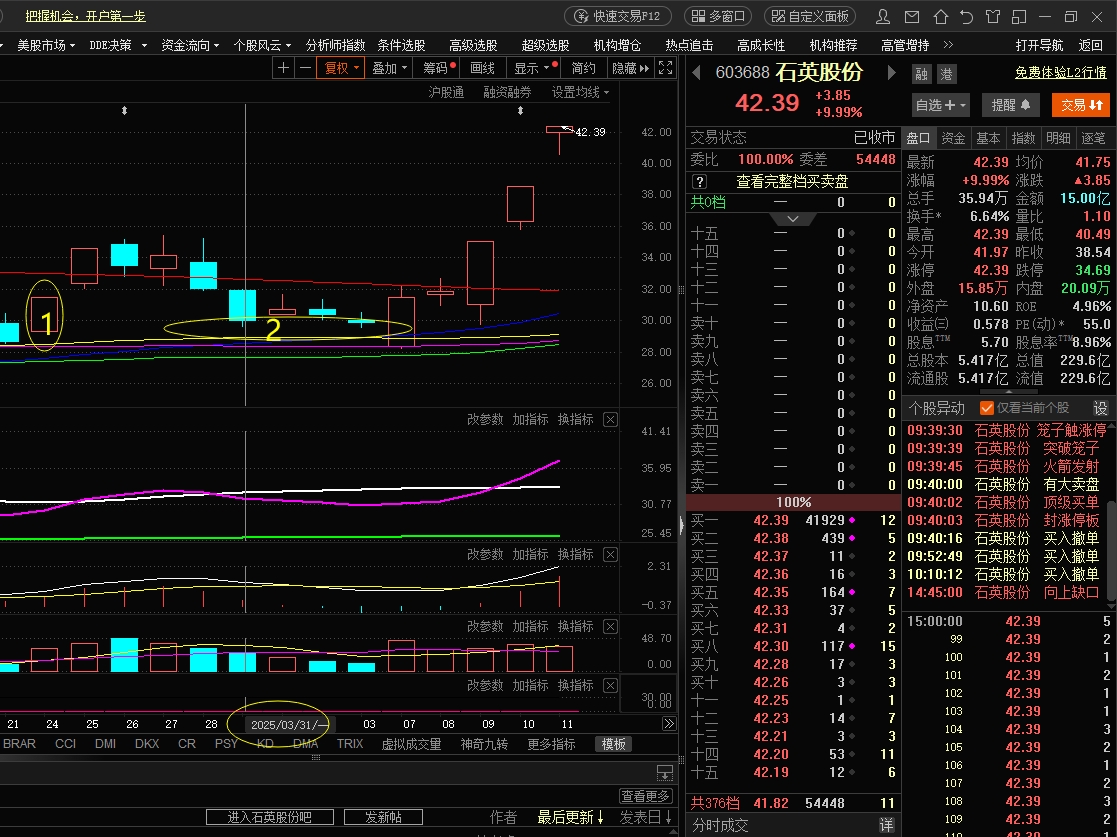Toggle 沪股通 overlay on chart
The image size is (1117, 837).
click(447, 92)
